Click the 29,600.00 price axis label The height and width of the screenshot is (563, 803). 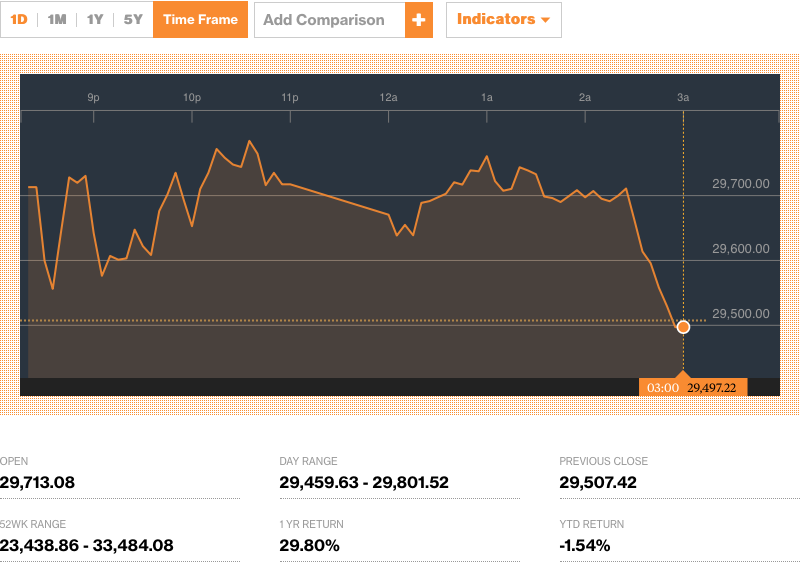740,249
